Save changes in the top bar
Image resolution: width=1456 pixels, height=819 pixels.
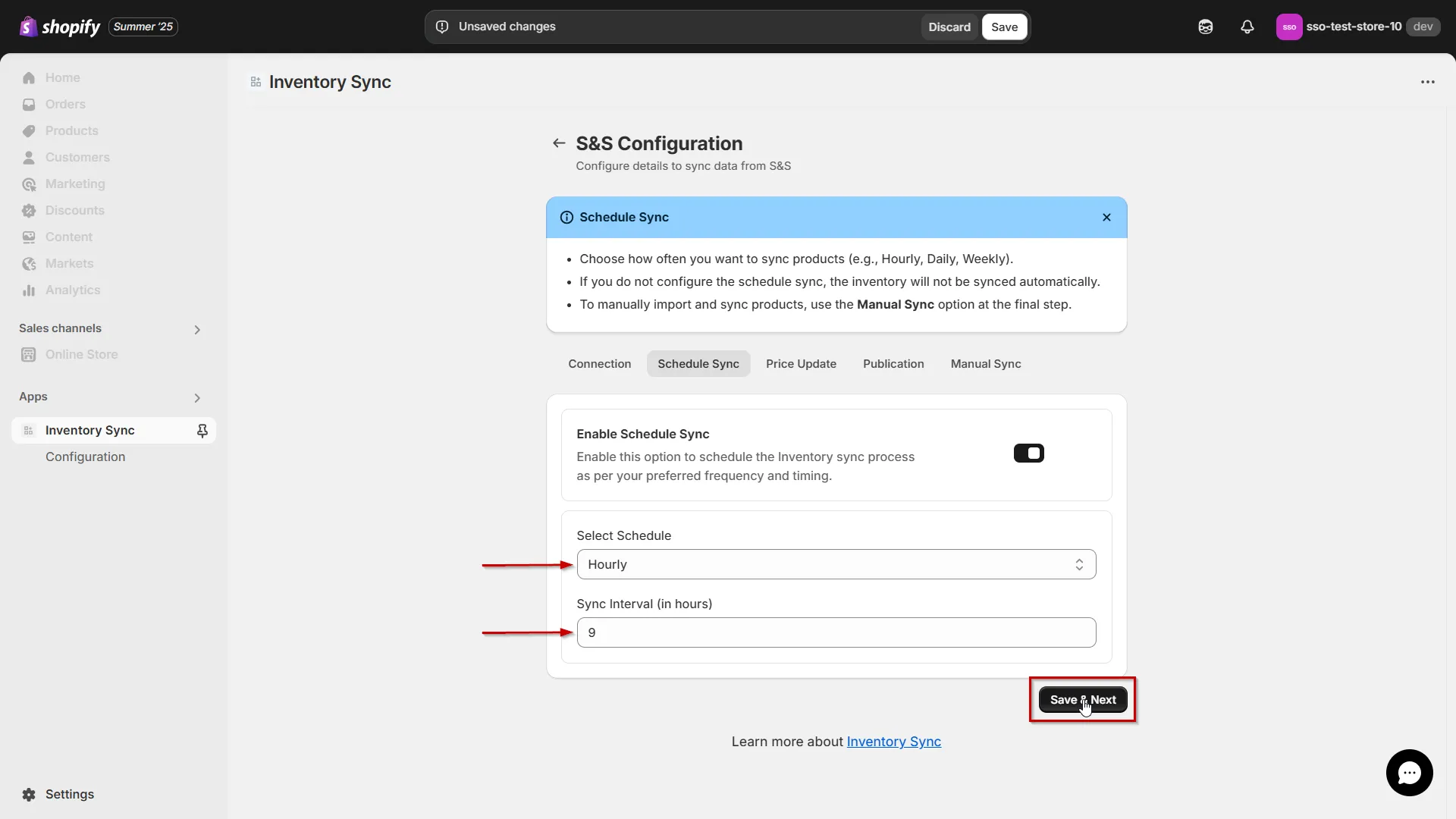point(1004,27)
